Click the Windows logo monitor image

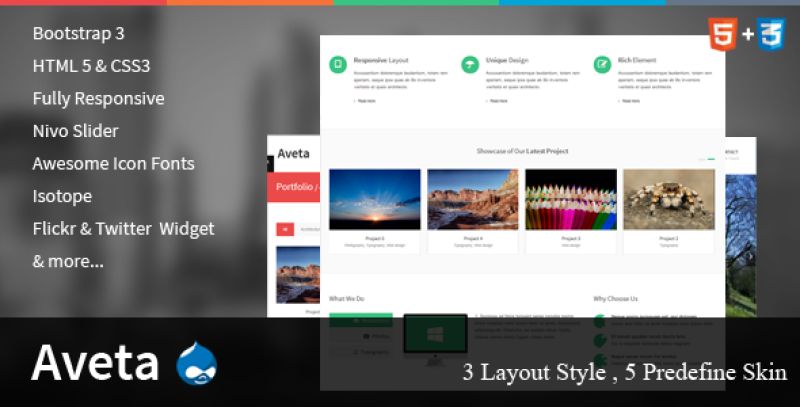click(435, 339)
